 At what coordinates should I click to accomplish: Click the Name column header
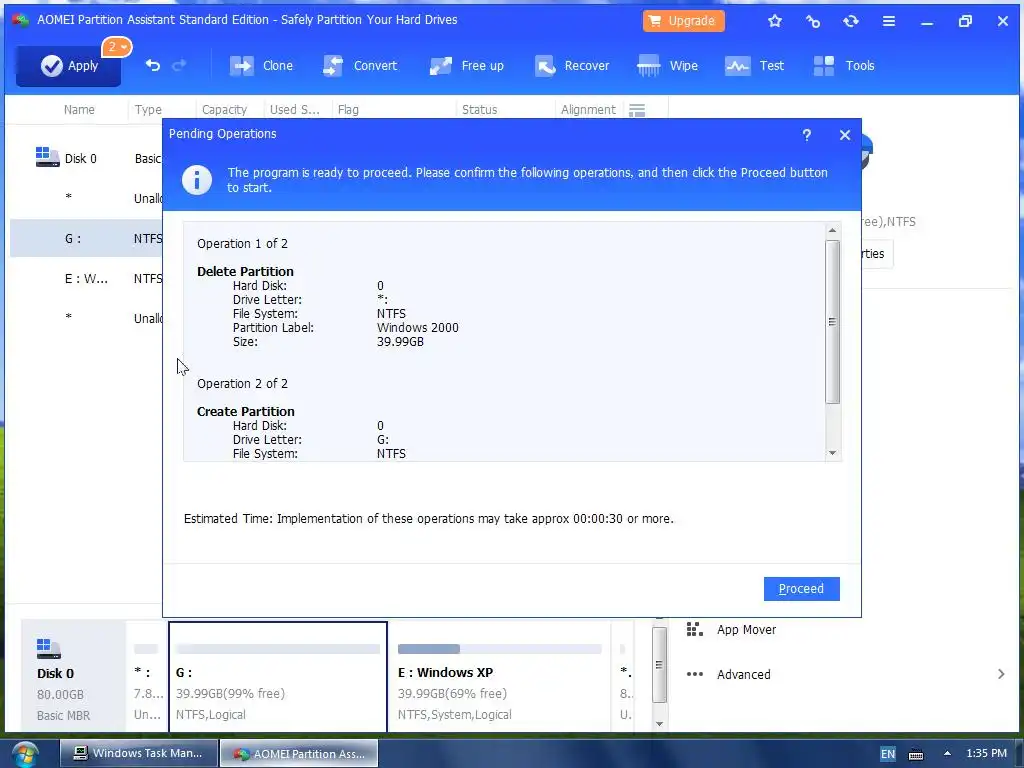(79, 110)
